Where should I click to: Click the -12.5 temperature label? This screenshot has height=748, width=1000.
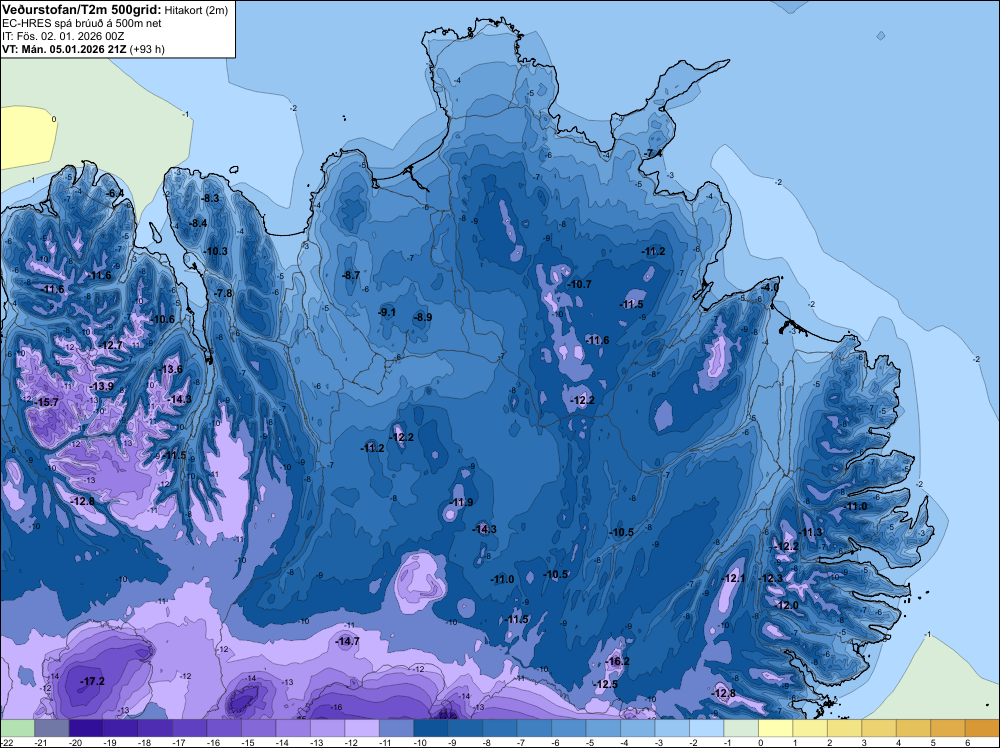[605, 684]
